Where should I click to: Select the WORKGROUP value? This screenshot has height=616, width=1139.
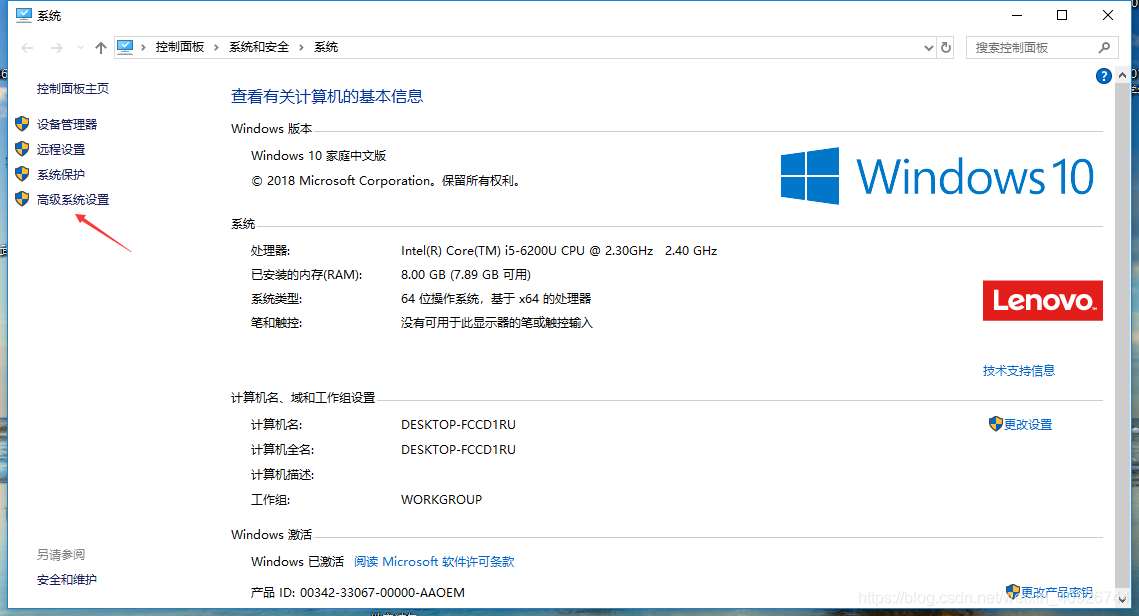(x=442, y=500)
